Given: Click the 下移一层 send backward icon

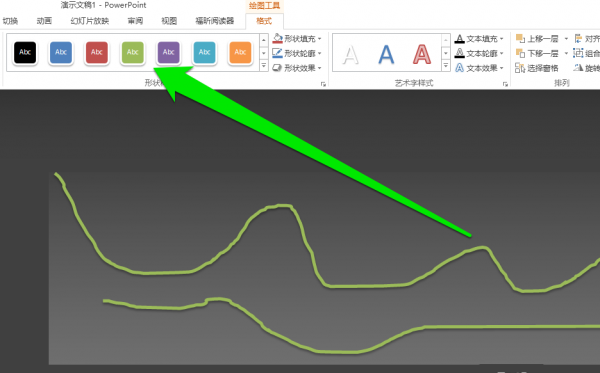Looking at the screenshot, I should [x=520, y=53].
